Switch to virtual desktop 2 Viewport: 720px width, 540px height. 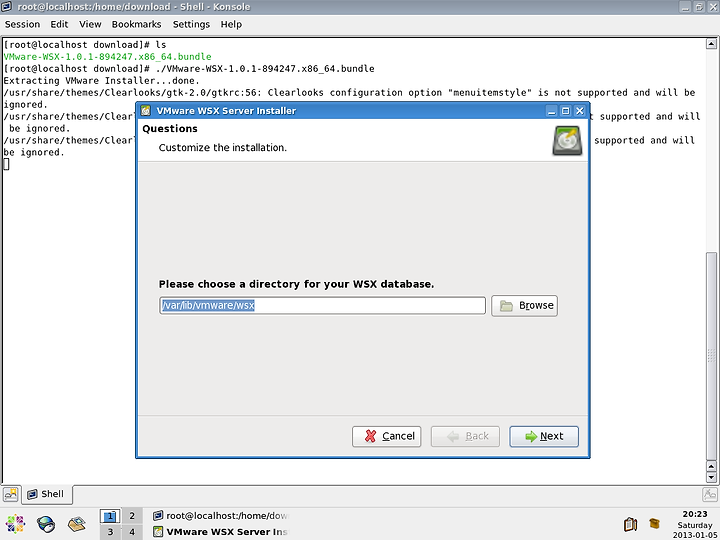click(132, 516)
